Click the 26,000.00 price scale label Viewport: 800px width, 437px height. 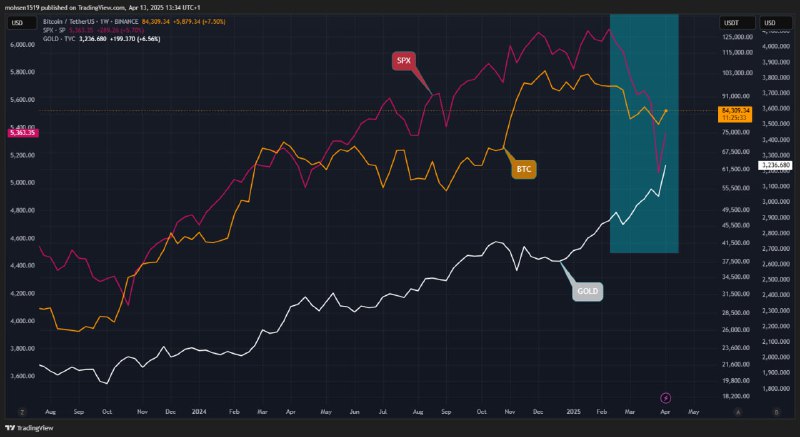737,330
